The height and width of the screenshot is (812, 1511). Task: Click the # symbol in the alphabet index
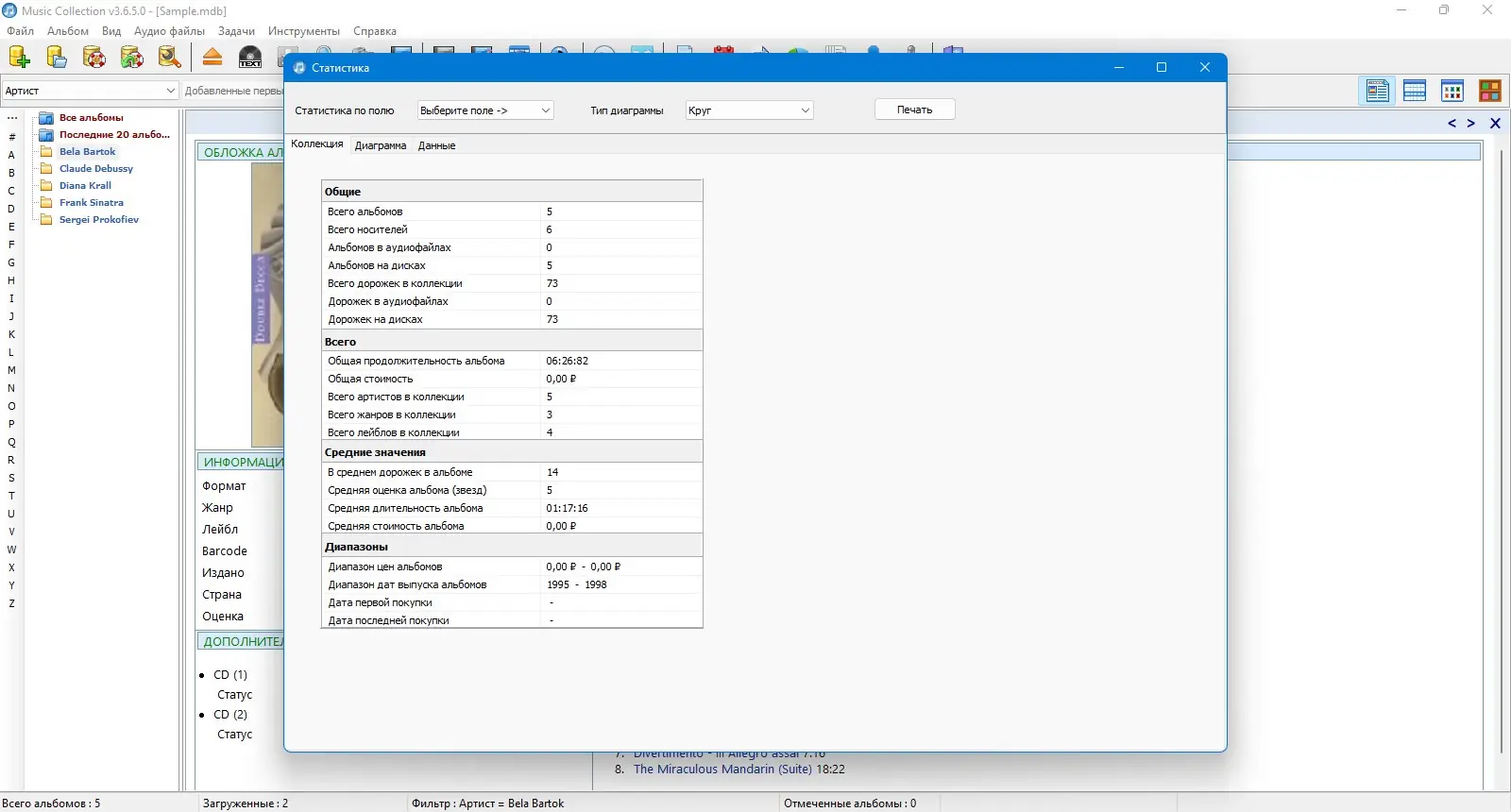click(x=11, y=137)
